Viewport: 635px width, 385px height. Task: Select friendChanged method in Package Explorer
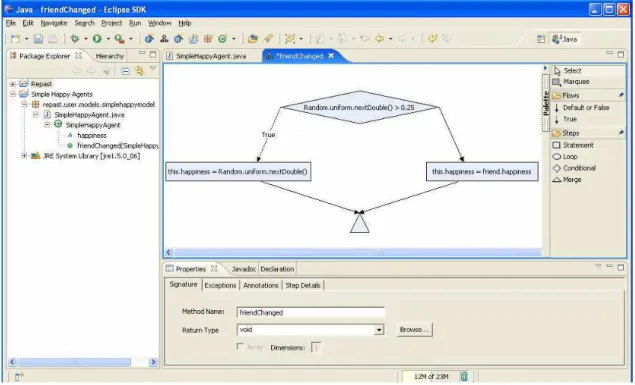point(117,146)
